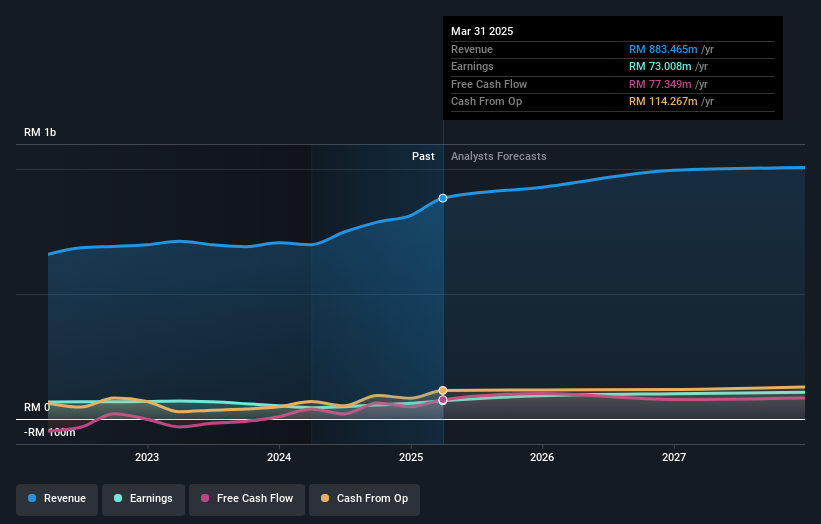Click free cash flow value RM 77.349m
The width and height of the screenshot is (821, 524).
pos(660,84)
